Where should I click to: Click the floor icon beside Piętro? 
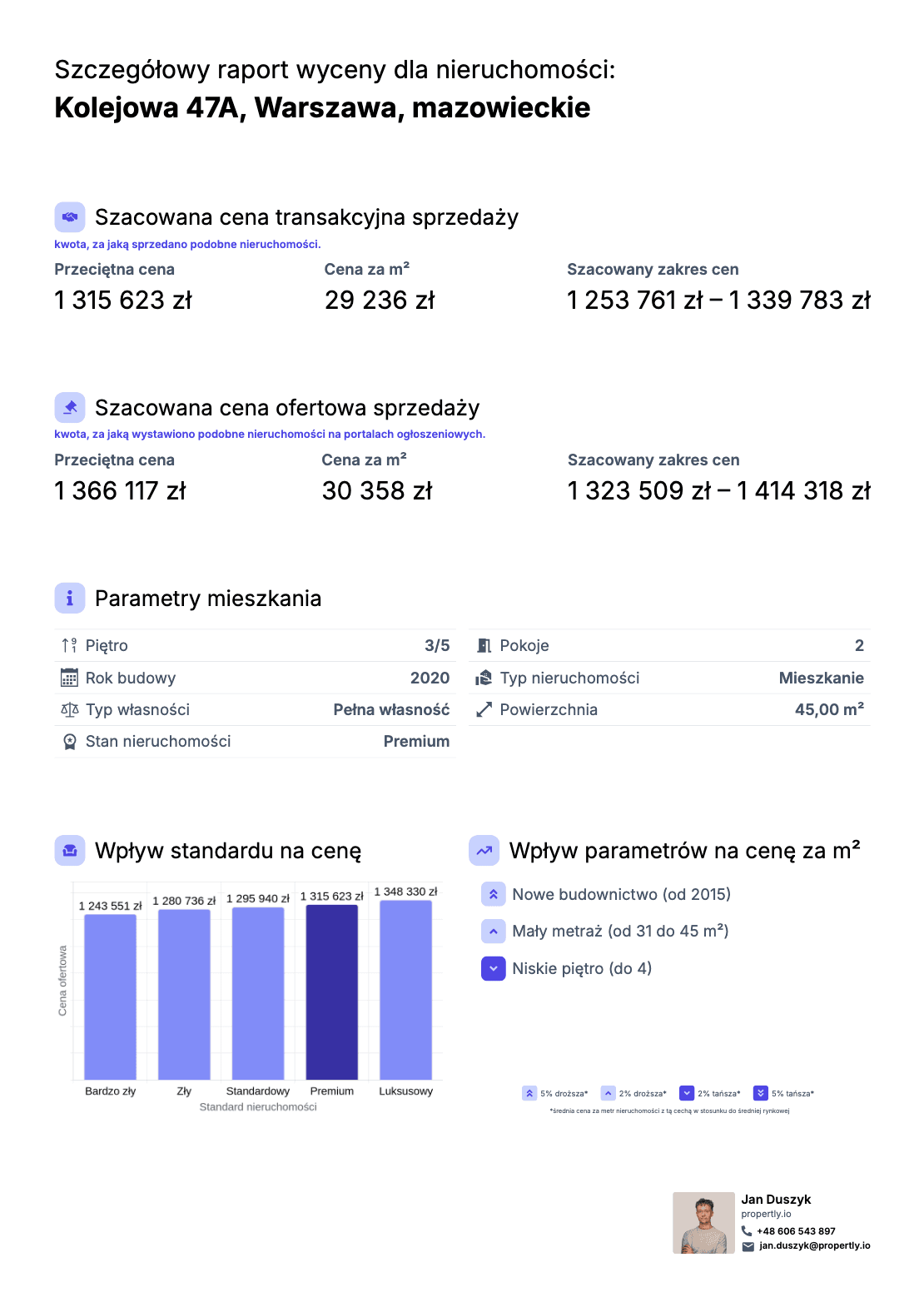tap(69, 645)
